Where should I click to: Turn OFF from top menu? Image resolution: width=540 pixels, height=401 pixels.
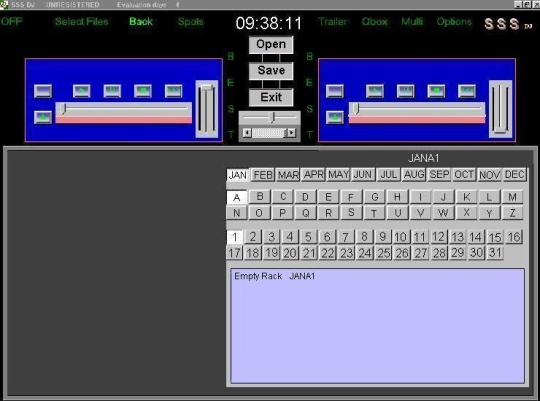[x=12, y=22]
